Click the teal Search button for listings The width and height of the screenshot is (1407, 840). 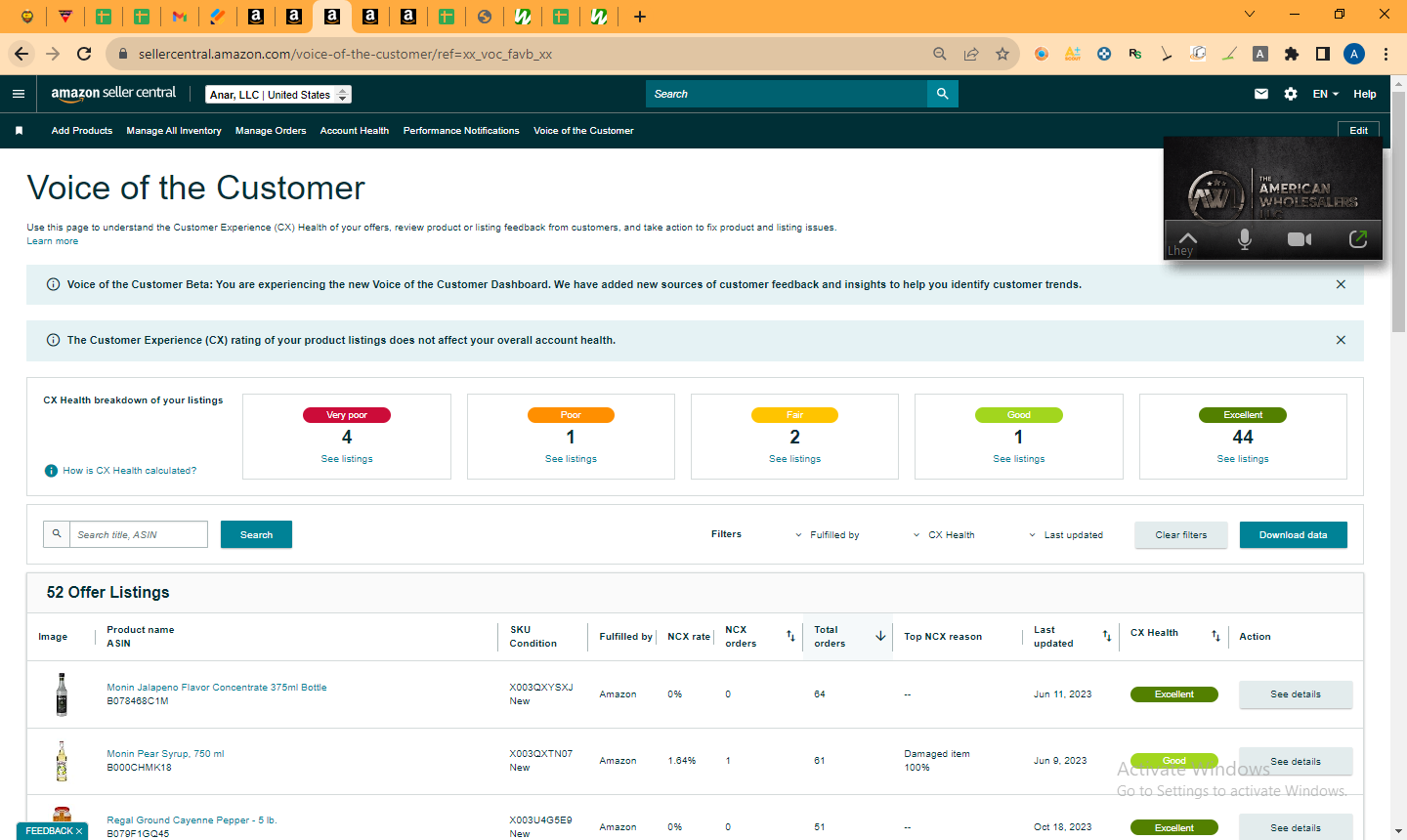click(x=256, y=534)
